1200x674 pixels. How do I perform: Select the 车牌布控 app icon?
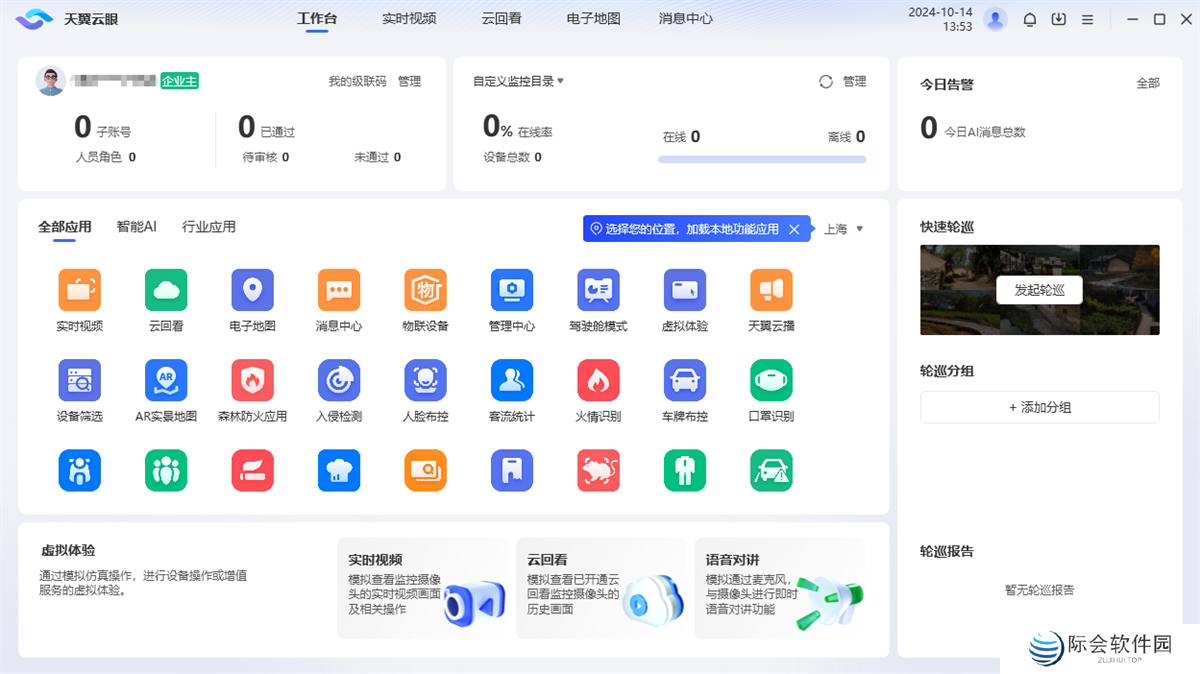(x=684, y=381)
